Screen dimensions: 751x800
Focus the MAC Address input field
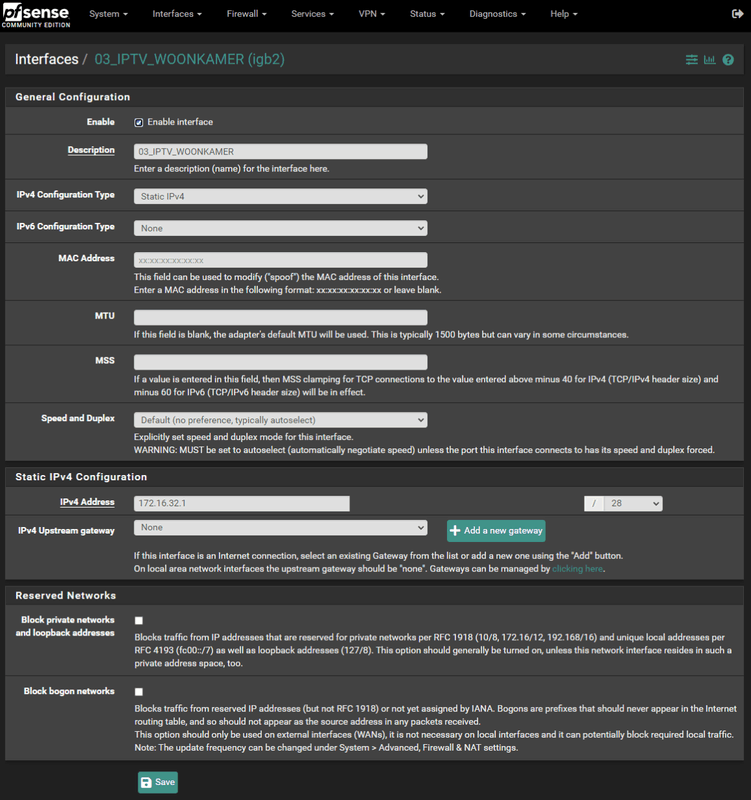[281, 260]
